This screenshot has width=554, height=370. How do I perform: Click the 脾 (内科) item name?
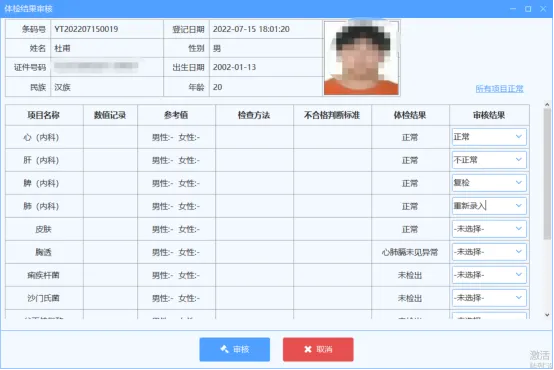(41, 183)
